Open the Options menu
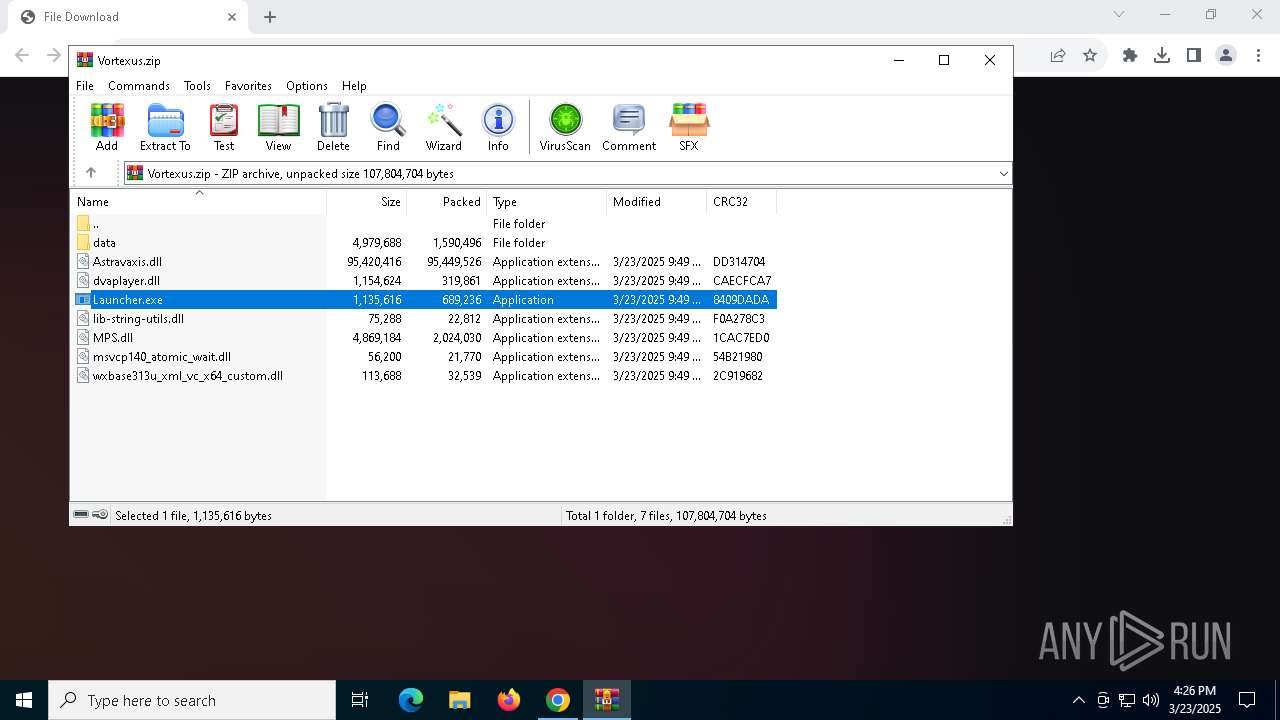 (307, 86)
